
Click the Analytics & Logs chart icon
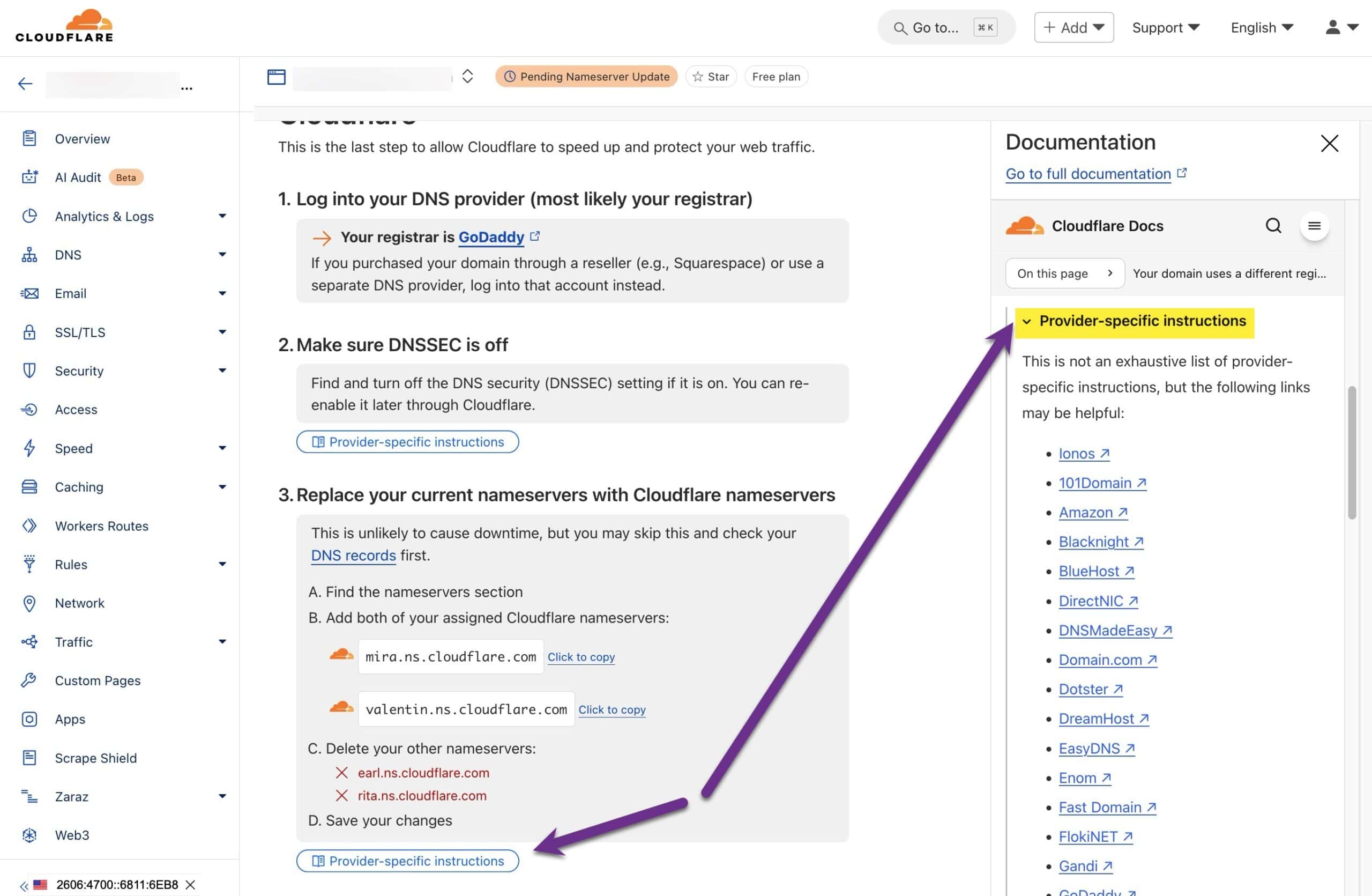pos(29,216)
